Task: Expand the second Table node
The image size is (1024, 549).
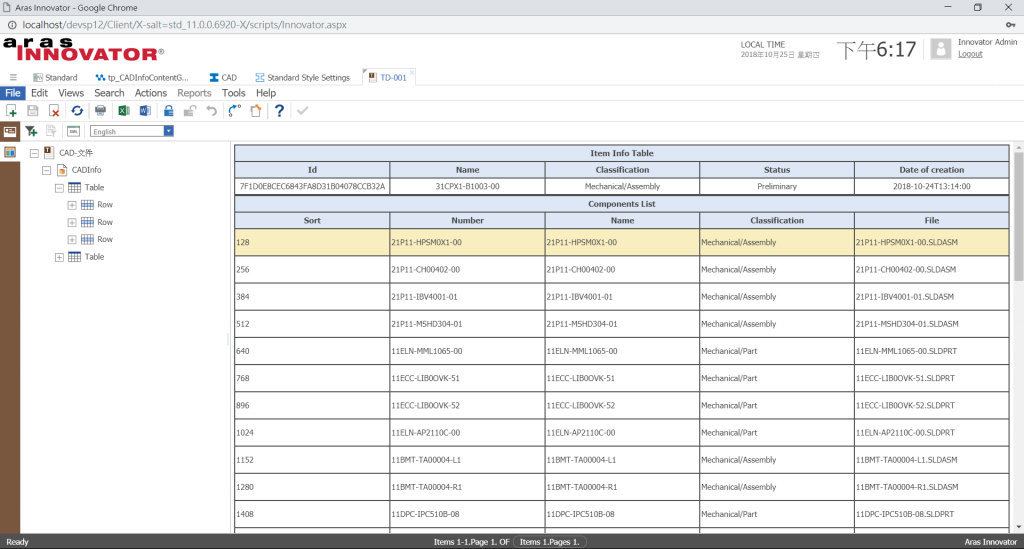Action: pos(59,257)
